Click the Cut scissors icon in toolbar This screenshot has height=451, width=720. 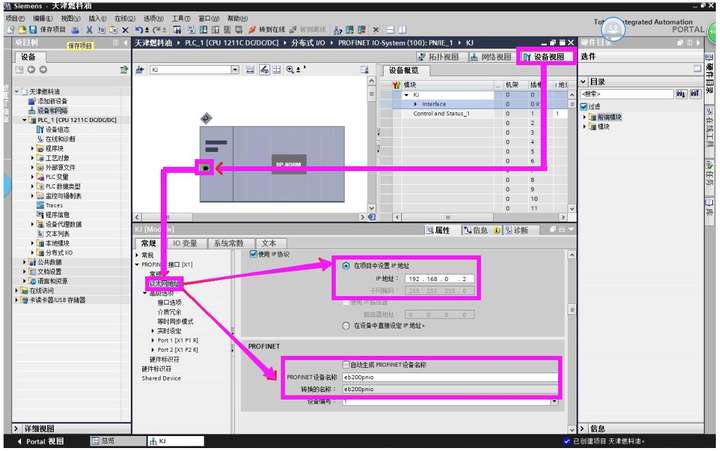[89, 29]
